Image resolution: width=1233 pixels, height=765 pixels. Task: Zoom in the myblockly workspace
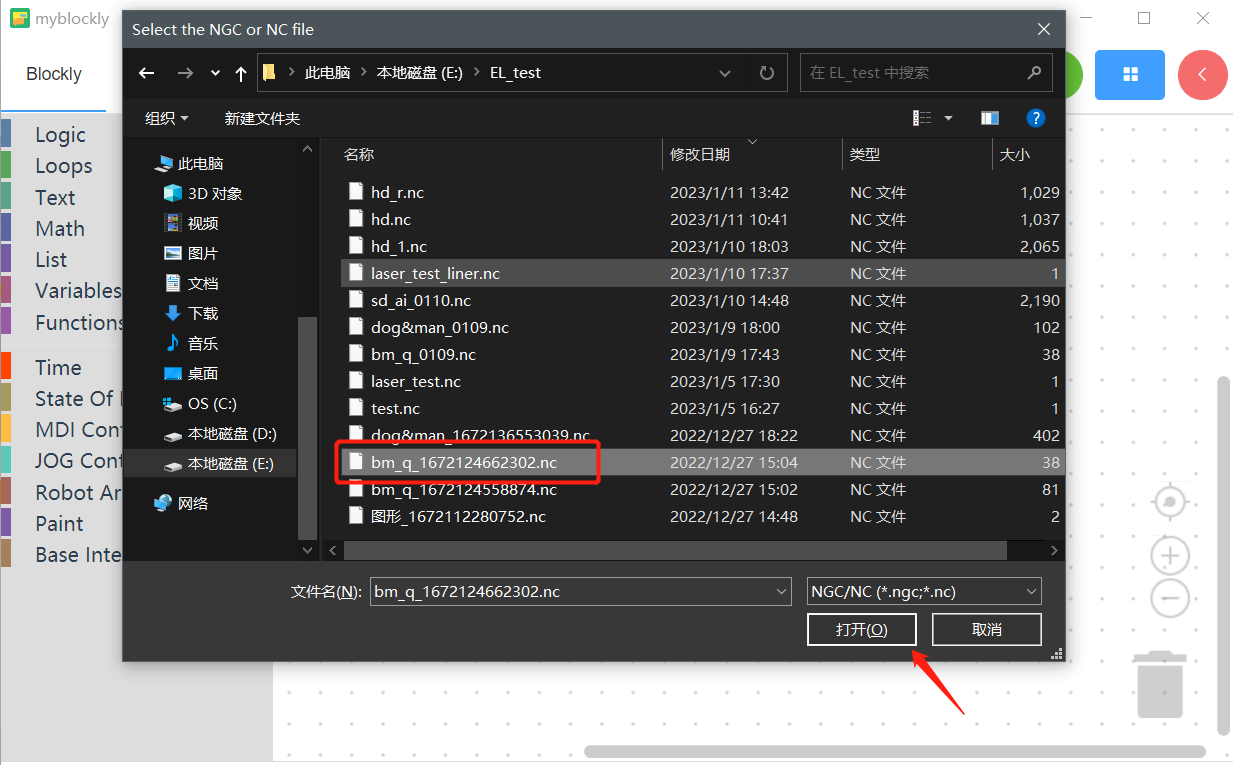[x=1170, y=555]
